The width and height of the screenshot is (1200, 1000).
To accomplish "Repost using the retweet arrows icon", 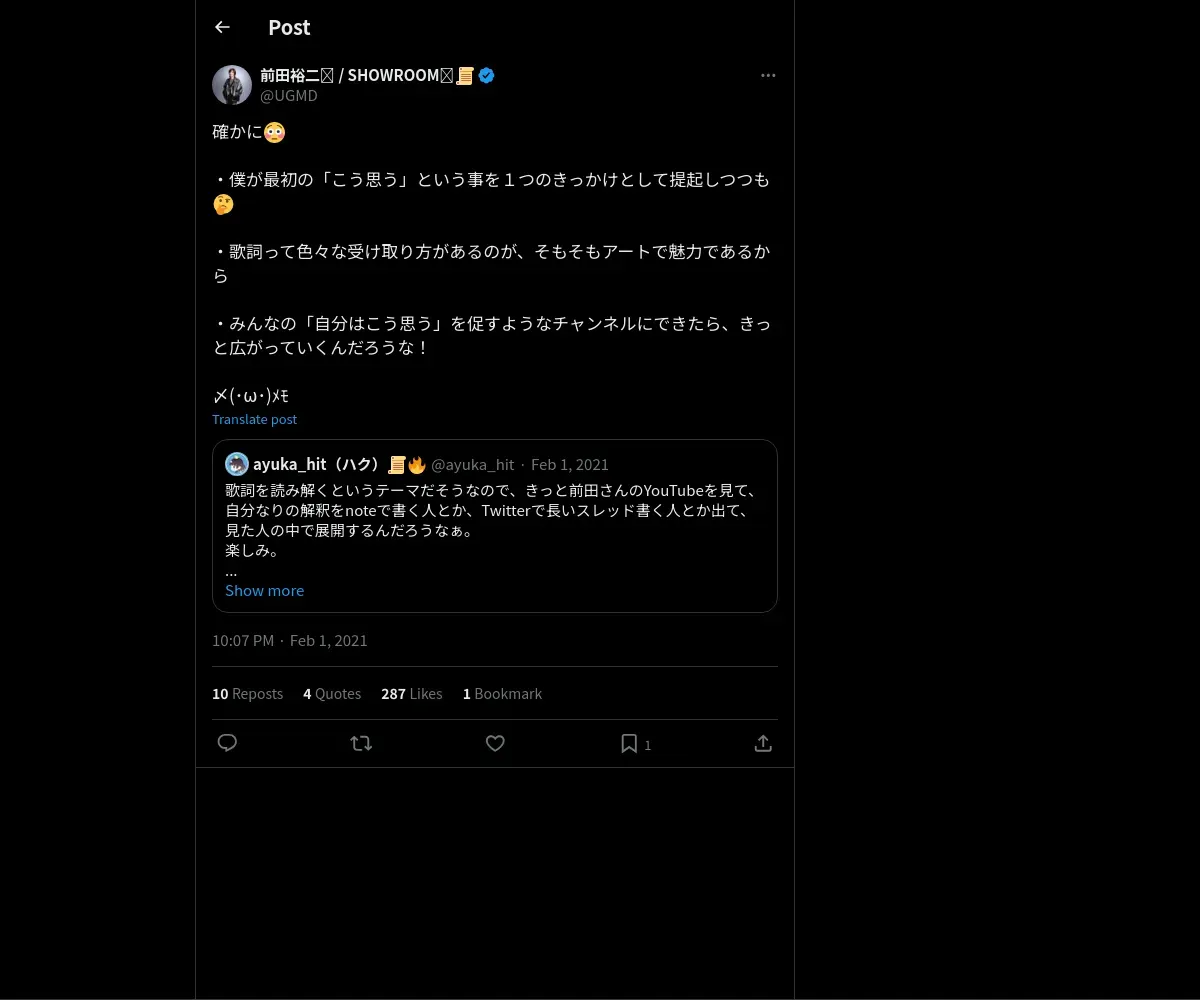I will point(361,743).
